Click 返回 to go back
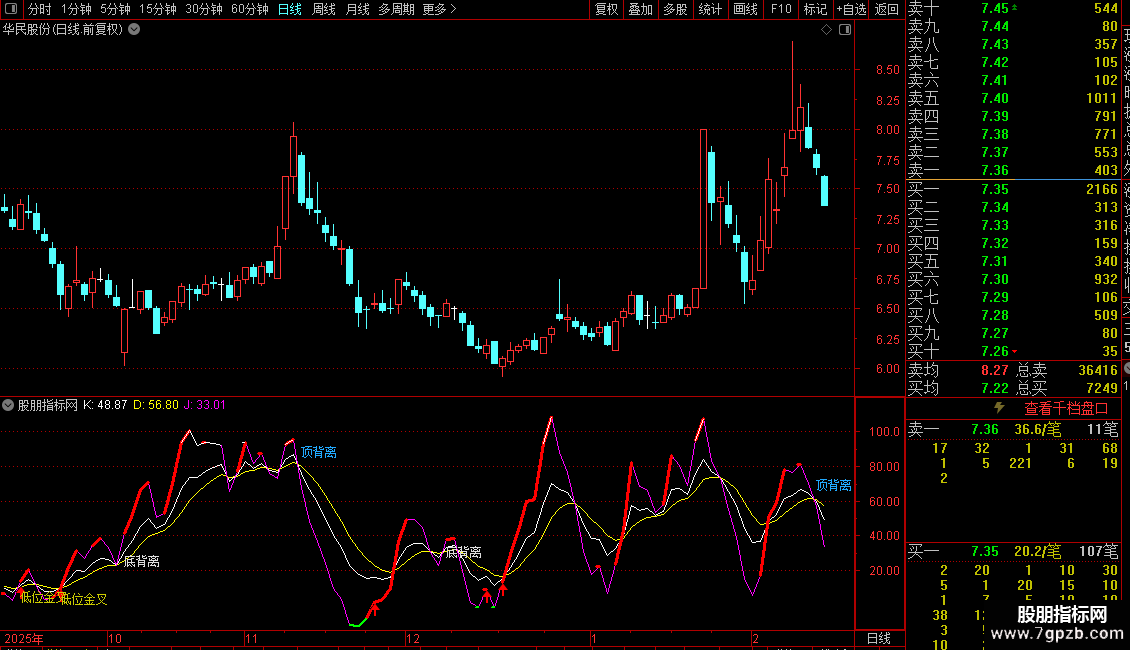1130x650 pixels. pyautogui.click(x=886, y=9)
